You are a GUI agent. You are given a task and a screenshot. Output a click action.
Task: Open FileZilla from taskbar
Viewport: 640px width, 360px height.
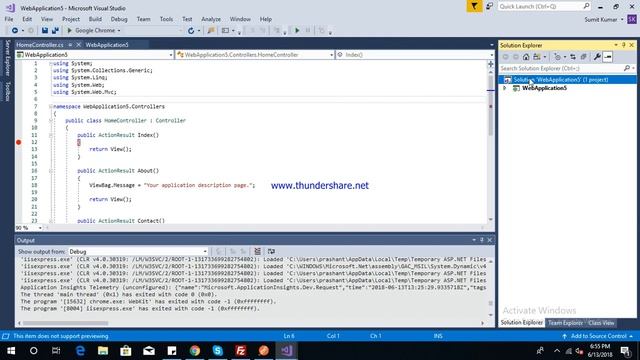coord(241,351)
